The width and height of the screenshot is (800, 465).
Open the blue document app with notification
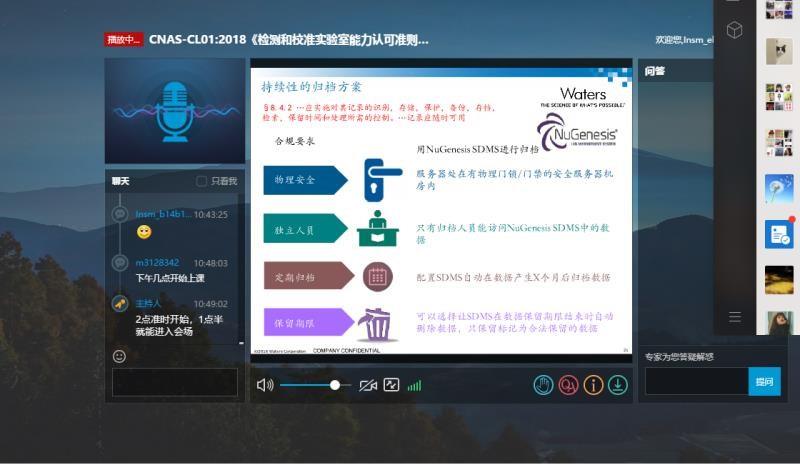coord(778,234)
